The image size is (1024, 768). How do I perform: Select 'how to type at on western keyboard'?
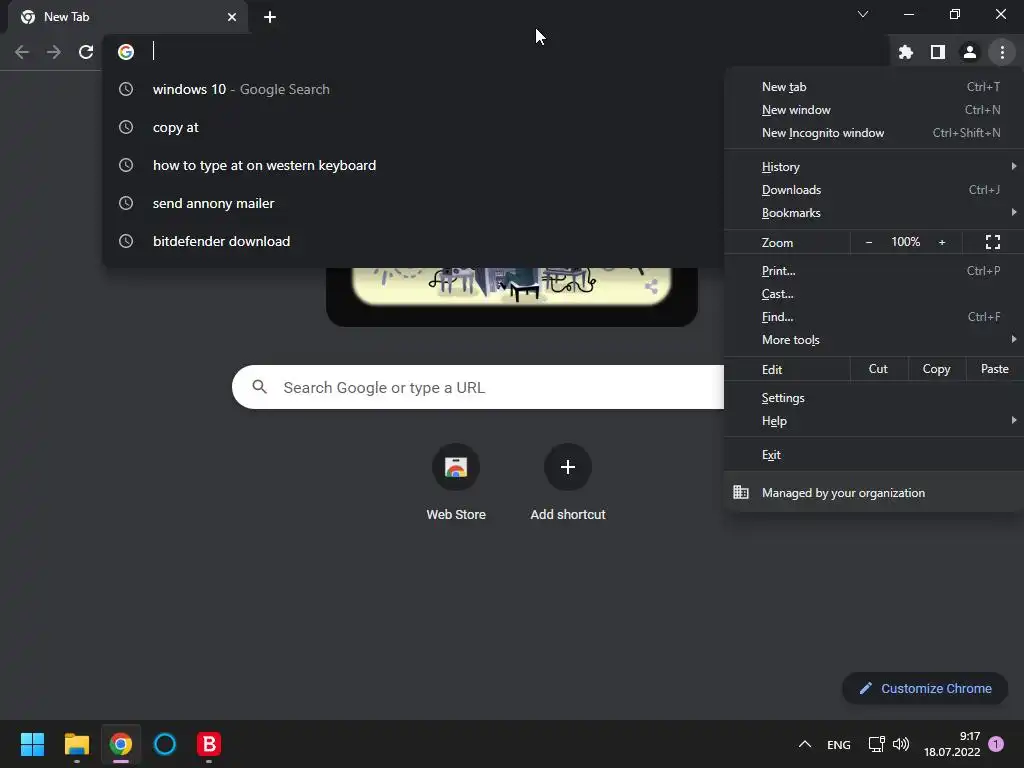[x=413, y=165]
